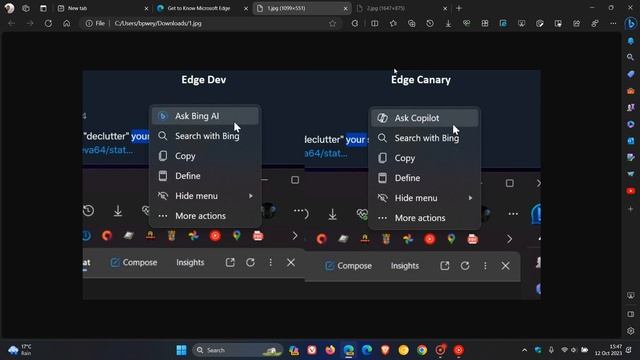
Task: Close the Get to Know Microsoft Edge tab
Action: [246, 8]
